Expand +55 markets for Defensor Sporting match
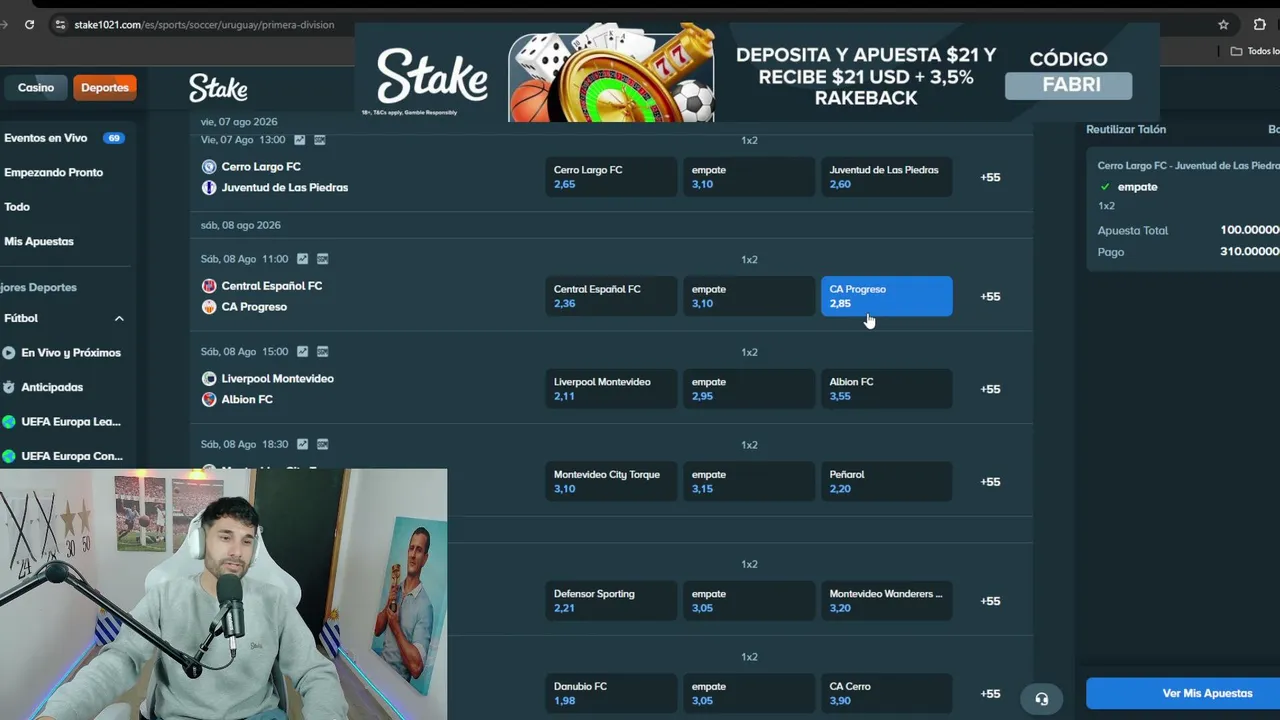This screenshot has height=720, width=1280. coord(990,601)
